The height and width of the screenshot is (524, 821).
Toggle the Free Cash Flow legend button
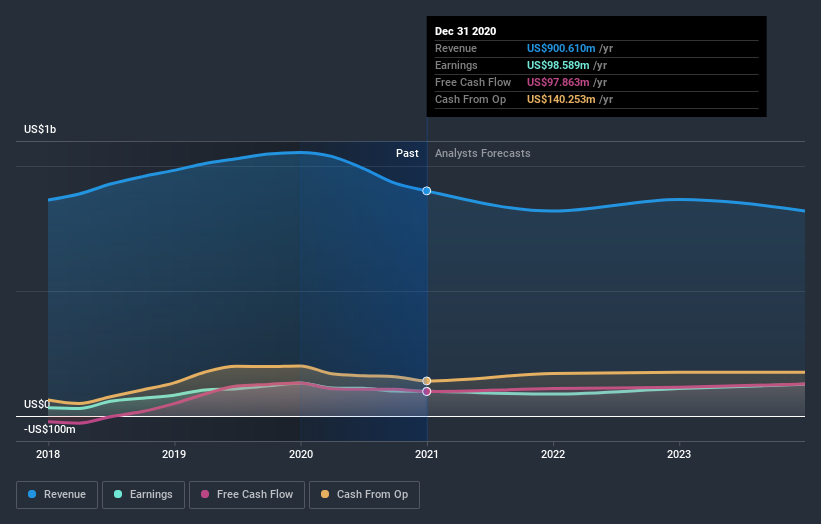coord(247,495)
